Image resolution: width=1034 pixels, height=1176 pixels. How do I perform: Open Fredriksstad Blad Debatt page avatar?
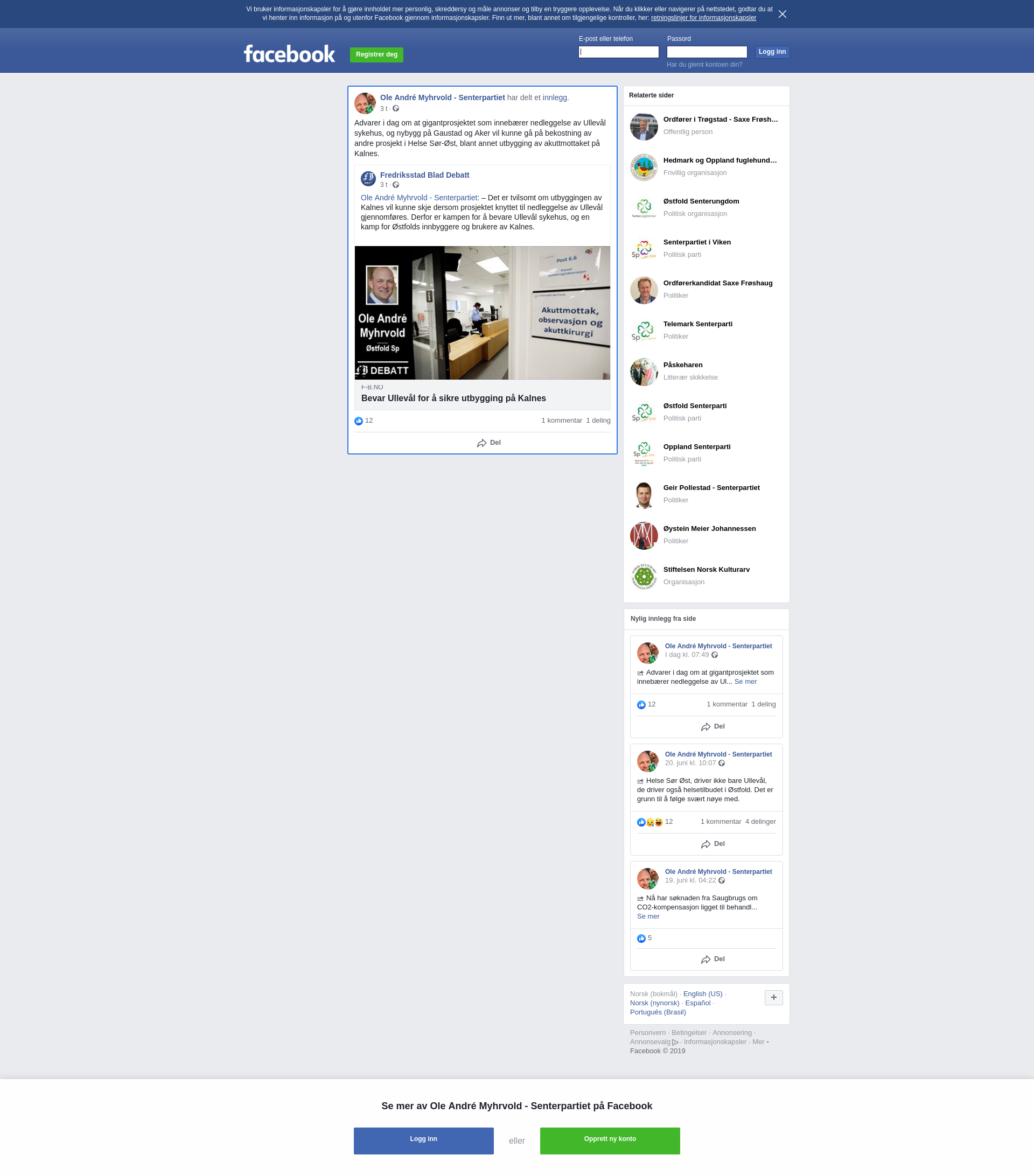368,179
